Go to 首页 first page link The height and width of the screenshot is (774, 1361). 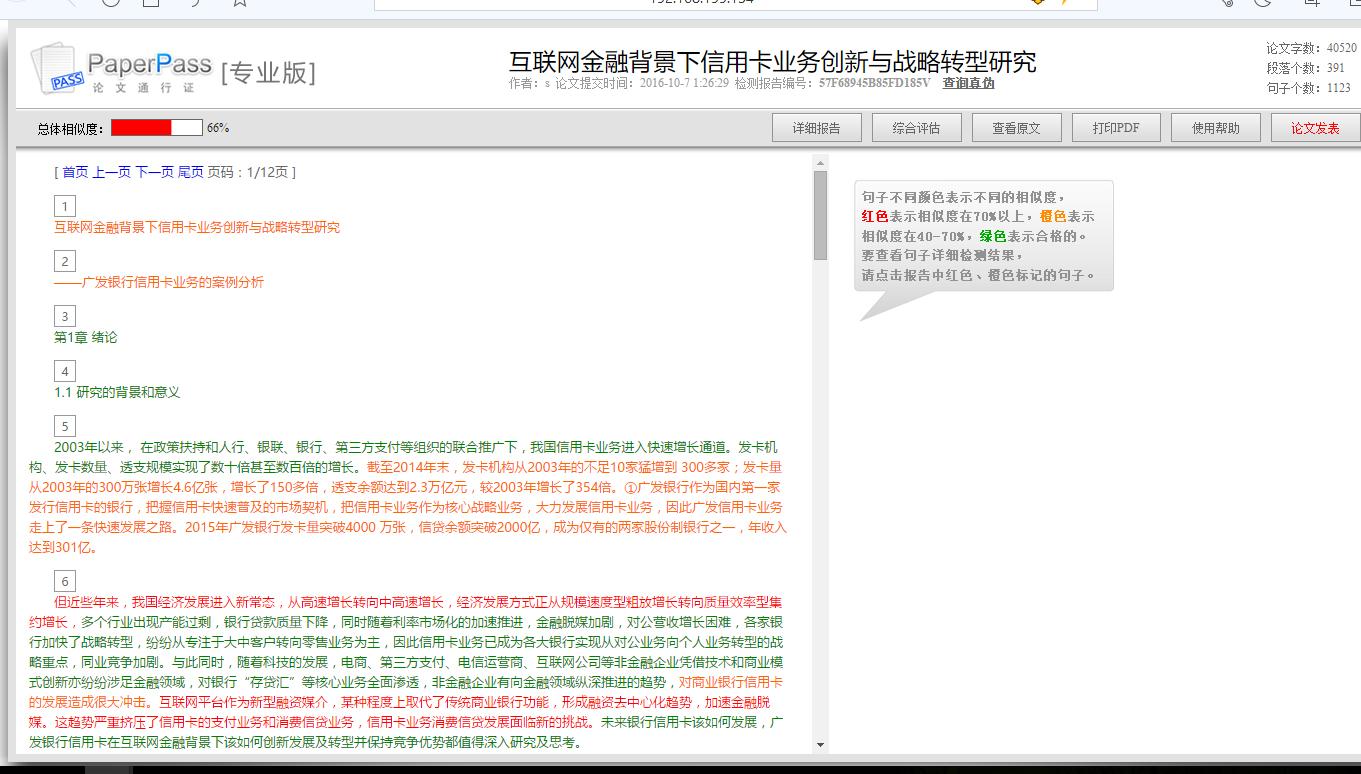[75, 172]
